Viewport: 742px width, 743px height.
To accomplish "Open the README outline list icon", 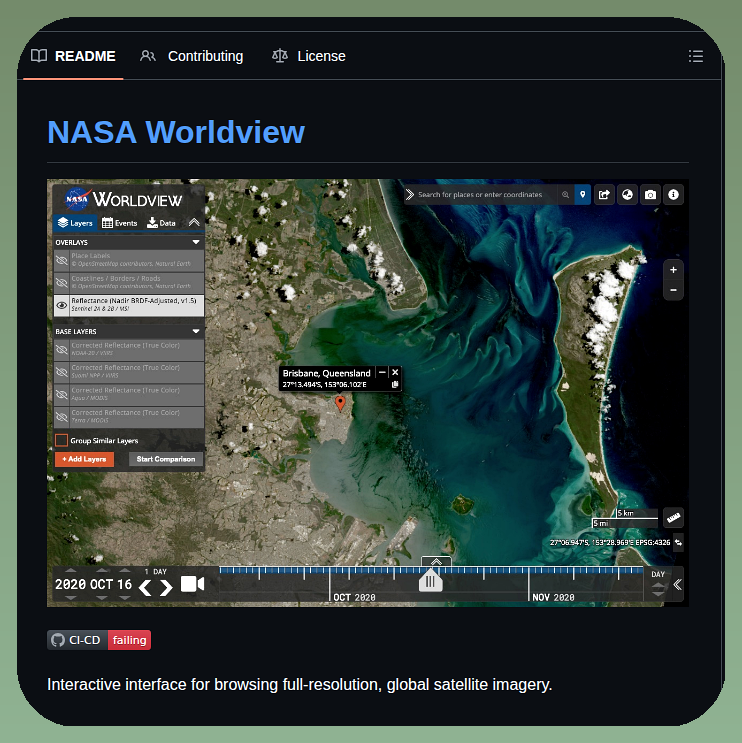I will pyautogui.click(x=696, y=56).
